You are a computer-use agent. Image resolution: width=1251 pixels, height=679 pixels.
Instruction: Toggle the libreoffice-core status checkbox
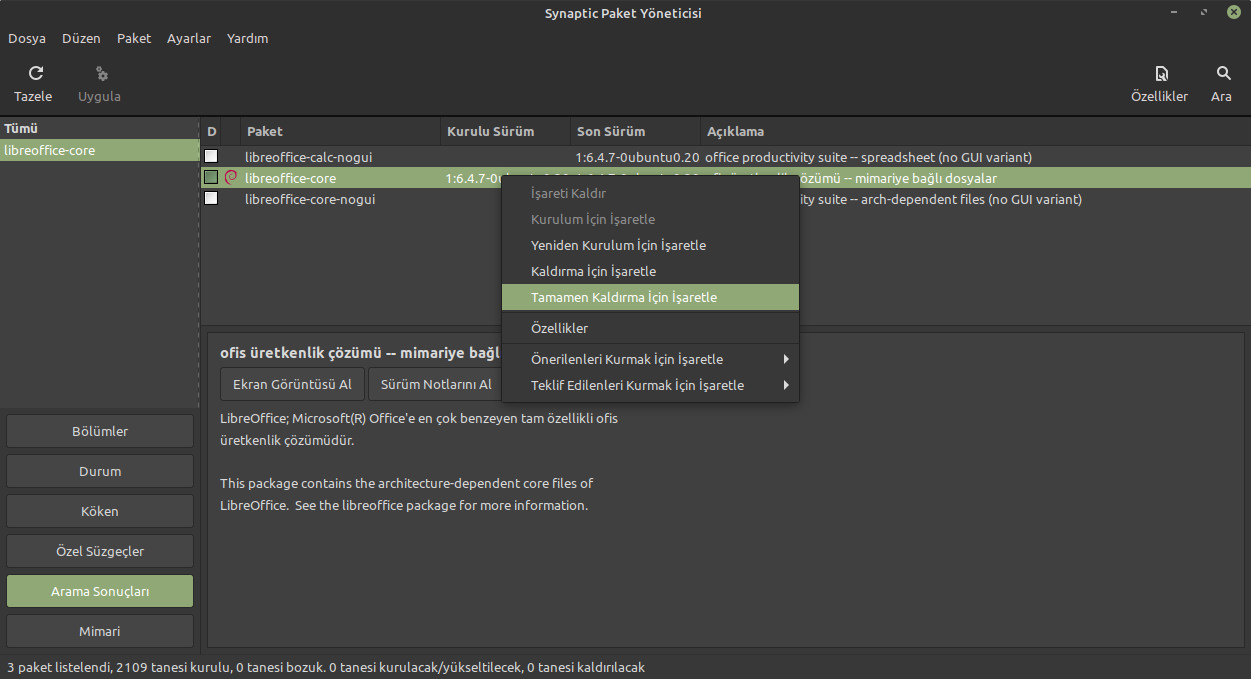211,178
